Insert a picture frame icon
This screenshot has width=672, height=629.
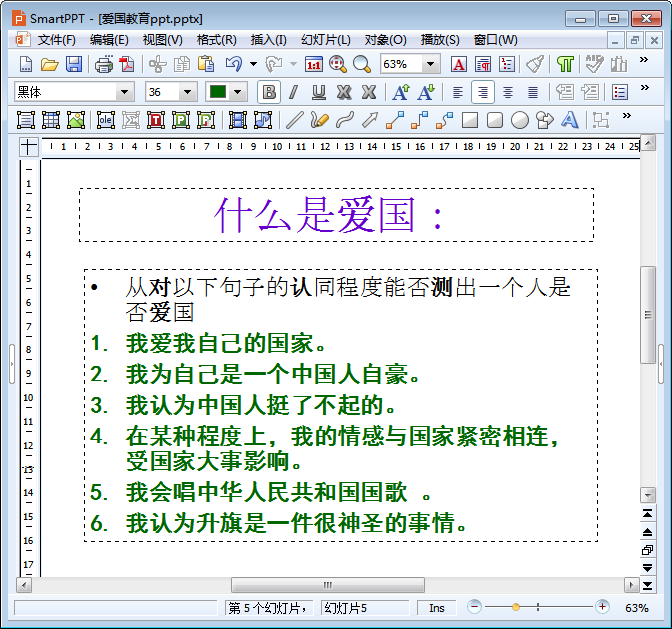tap(75, 120)
